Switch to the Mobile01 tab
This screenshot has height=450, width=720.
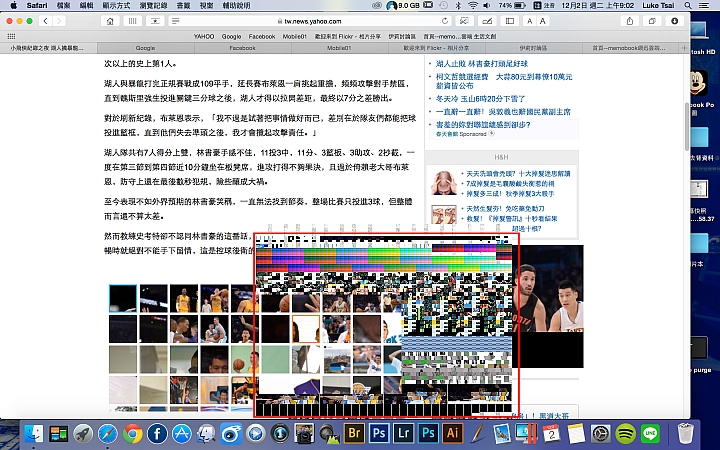tap(339, 48)
